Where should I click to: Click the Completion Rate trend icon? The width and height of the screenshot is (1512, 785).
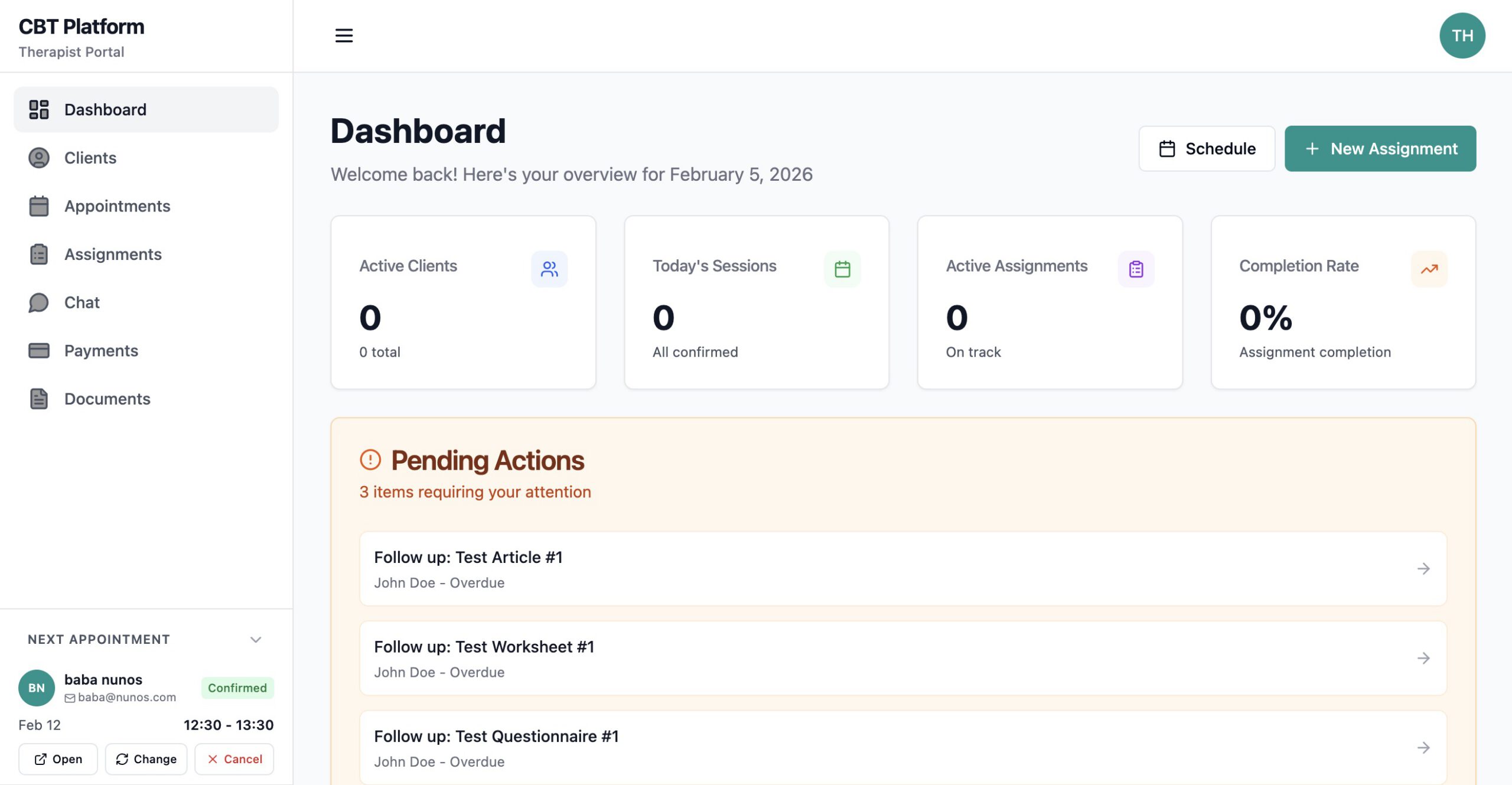[1429, 269]
